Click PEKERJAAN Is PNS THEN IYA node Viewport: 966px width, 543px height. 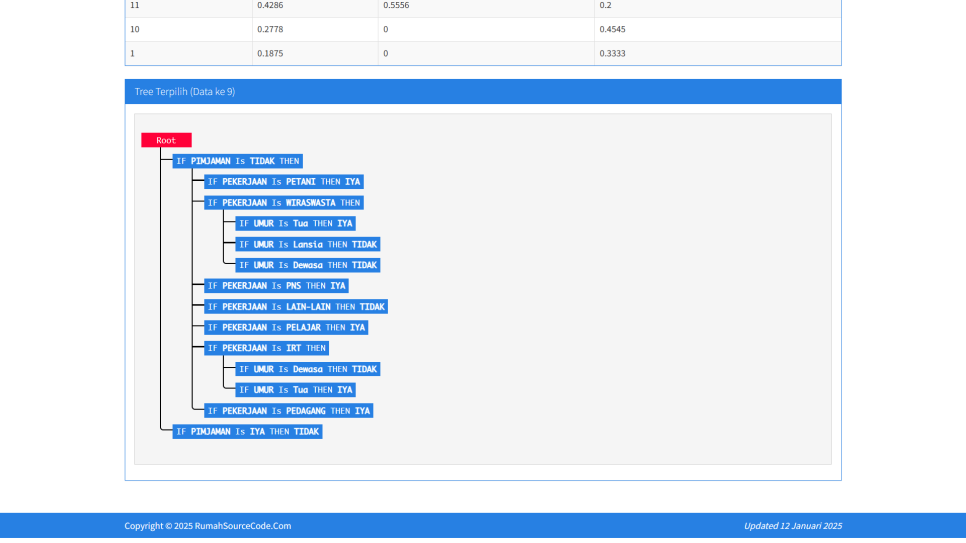[276, 286]
